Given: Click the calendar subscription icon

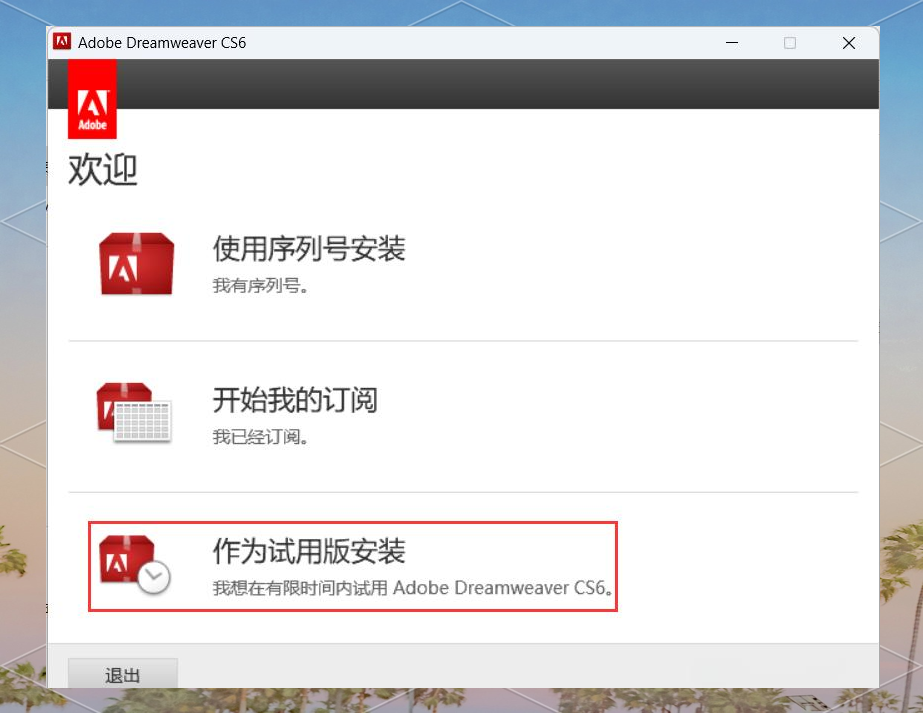Looking at the screenshot, I should coord(134,412).
